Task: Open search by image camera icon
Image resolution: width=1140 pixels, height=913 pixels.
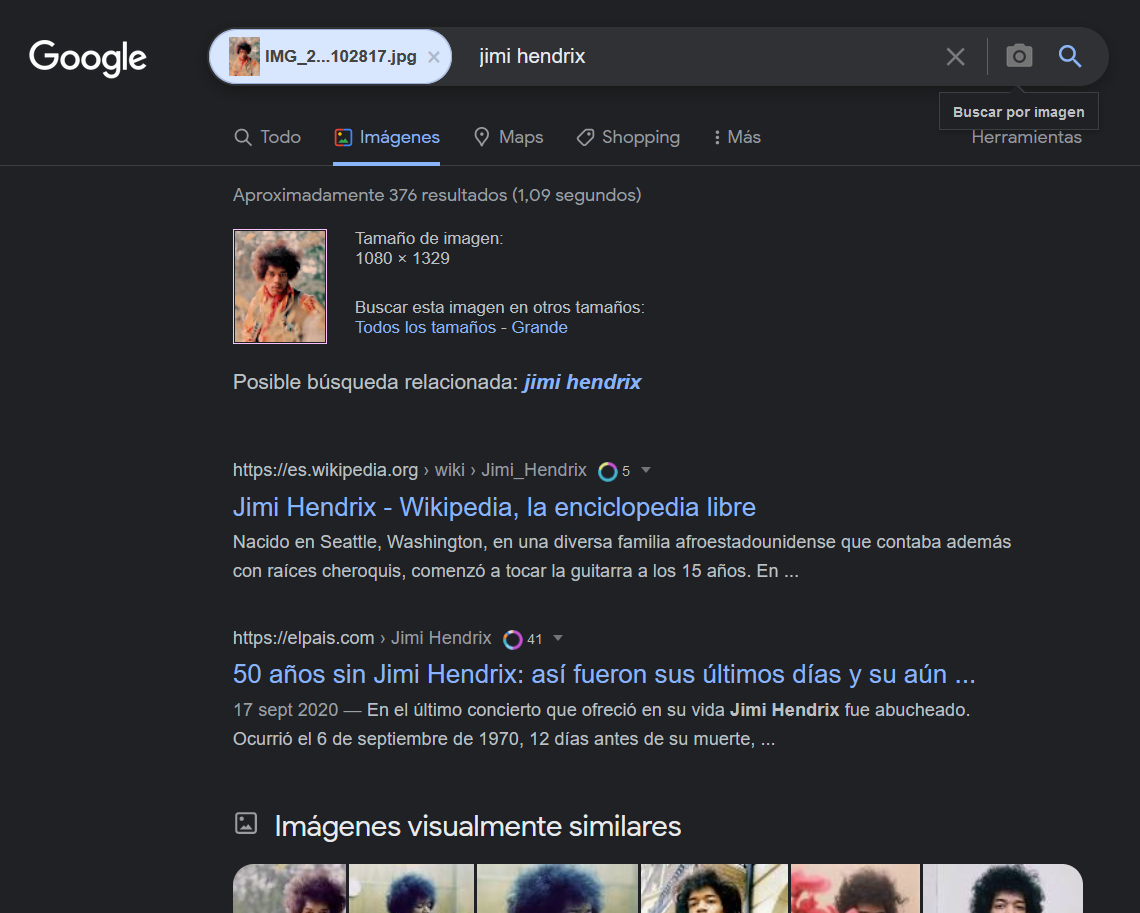Action: tap(1019, 56)
